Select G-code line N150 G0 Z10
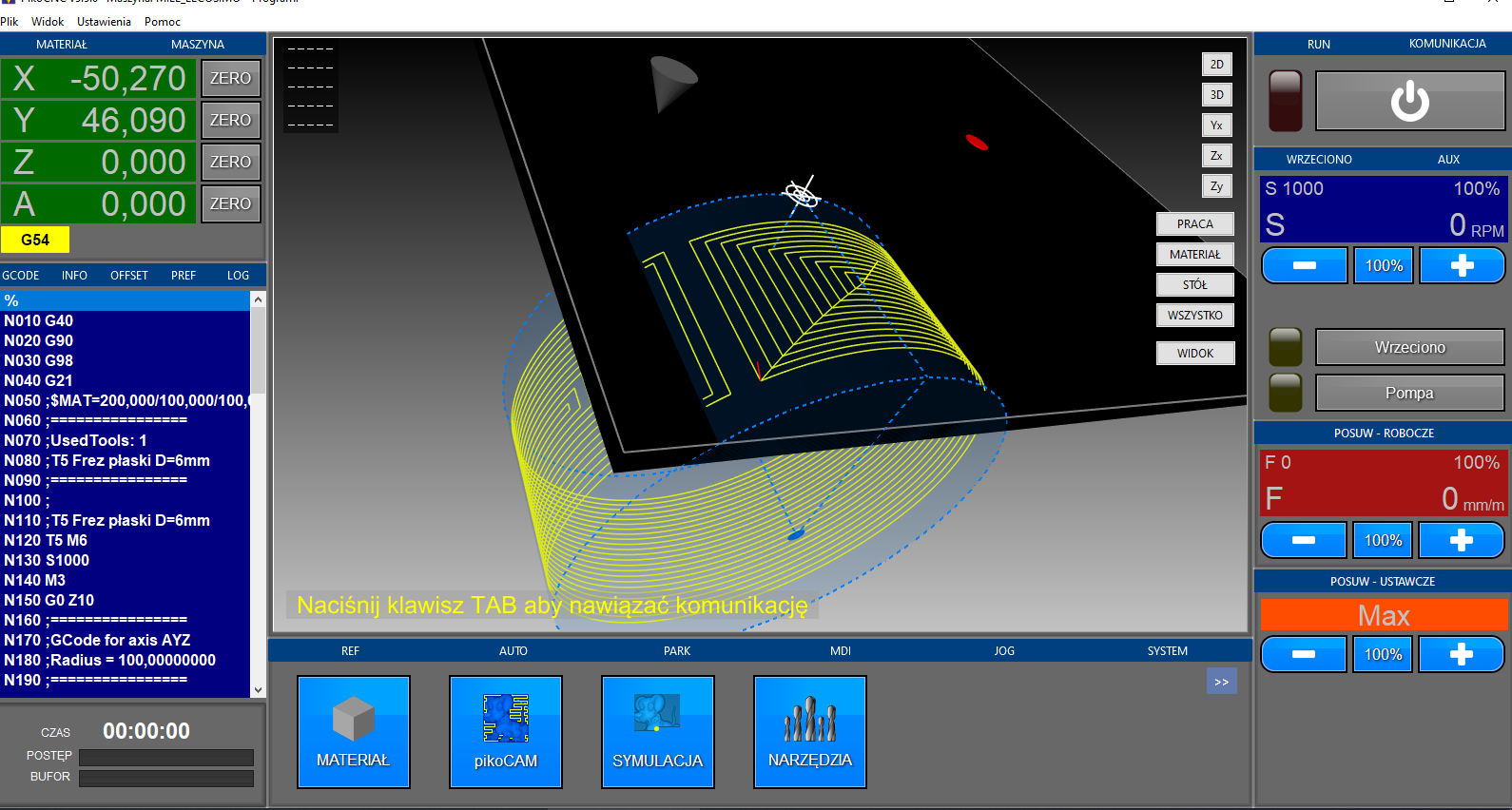This screenshot has height=810, width=1512. [125, 600]
